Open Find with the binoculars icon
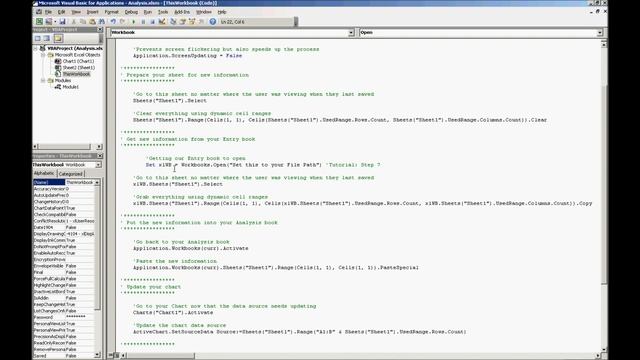The width and height of the screenshot is (640, 360). click(102, 22)
